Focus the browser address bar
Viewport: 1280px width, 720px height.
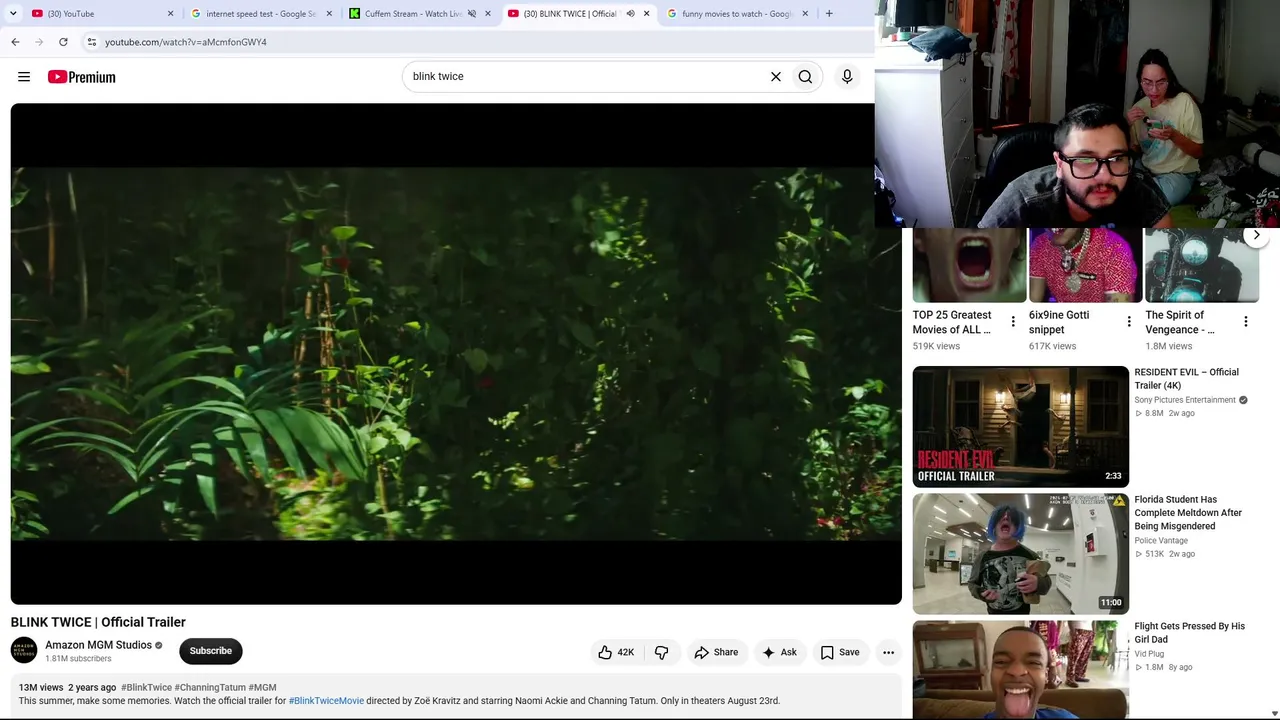pos(480,42)
